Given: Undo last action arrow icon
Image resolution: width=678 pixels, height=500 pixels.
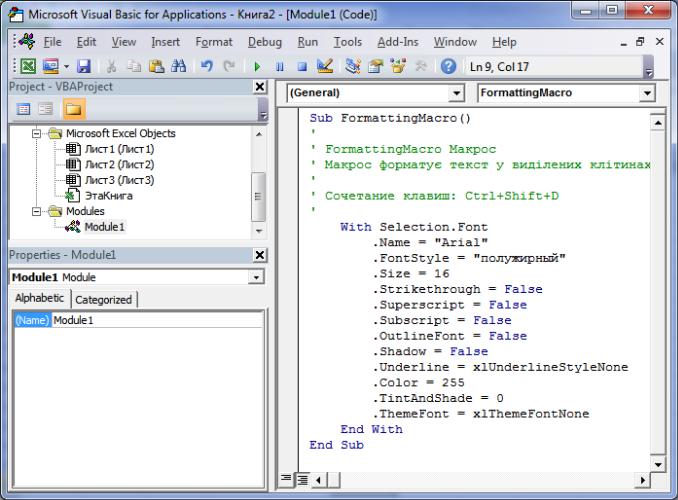Looking at the screenshot, I should click(x=207, y=66).
